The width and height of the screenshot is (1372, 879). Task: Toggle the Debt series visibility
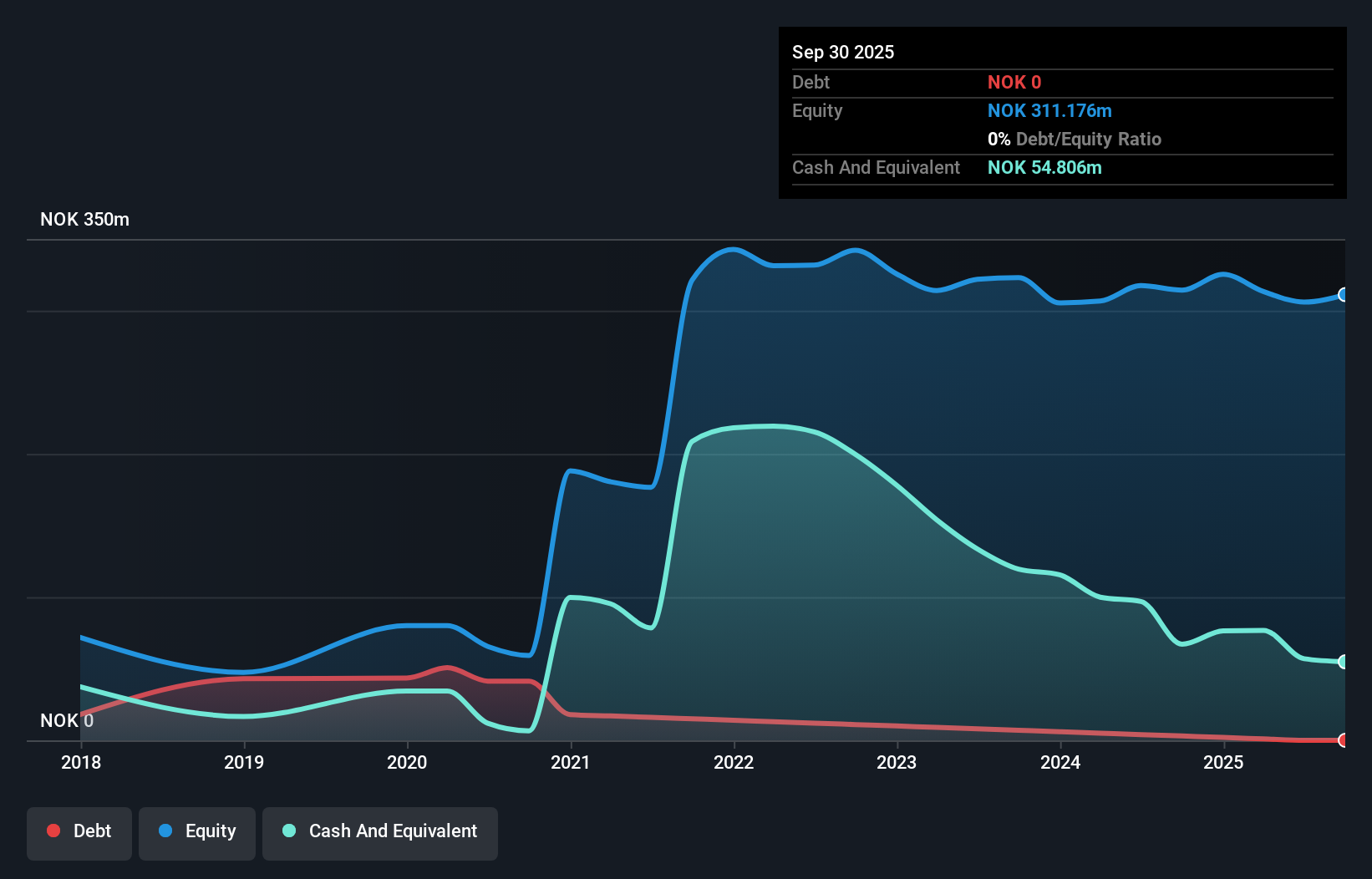coord(79,833)
